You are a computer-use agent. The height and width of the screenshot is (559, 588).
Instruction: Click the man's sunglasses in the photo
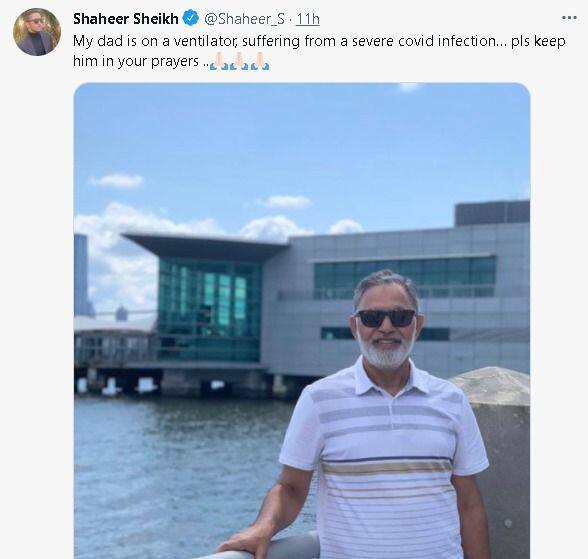point(386,318)
